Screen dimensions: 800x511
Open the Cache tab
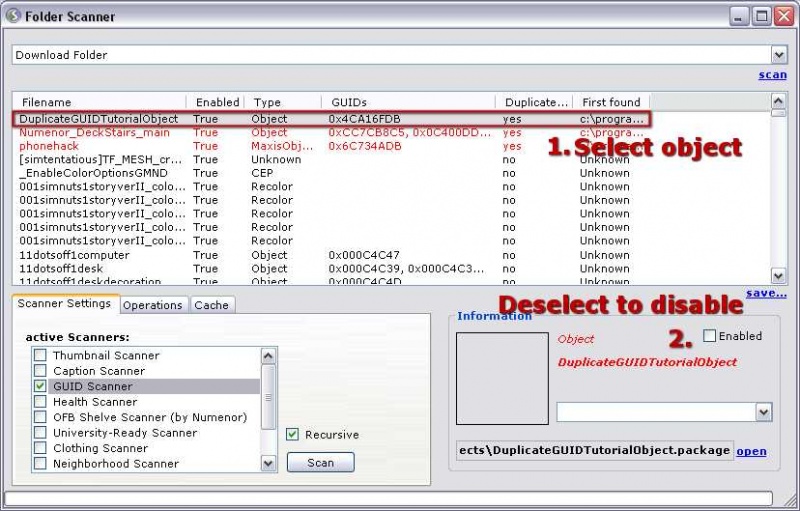pyautogui.click(x=211, y=305)
